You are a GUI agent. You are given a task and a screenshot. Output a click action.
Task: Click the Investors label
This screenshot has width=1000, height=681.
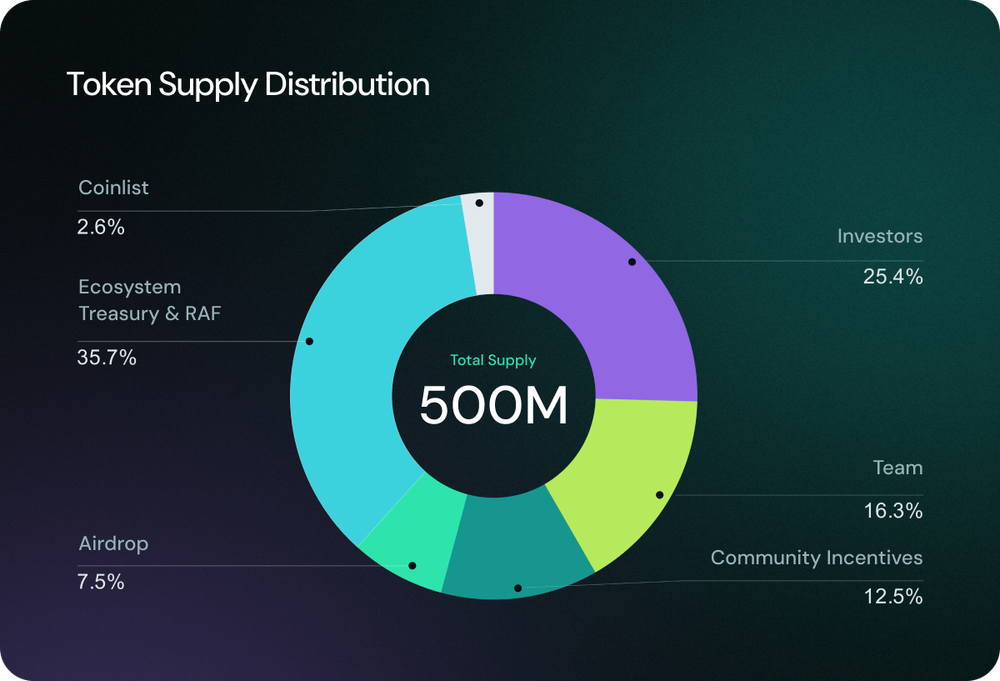click(x=880, y=236)
